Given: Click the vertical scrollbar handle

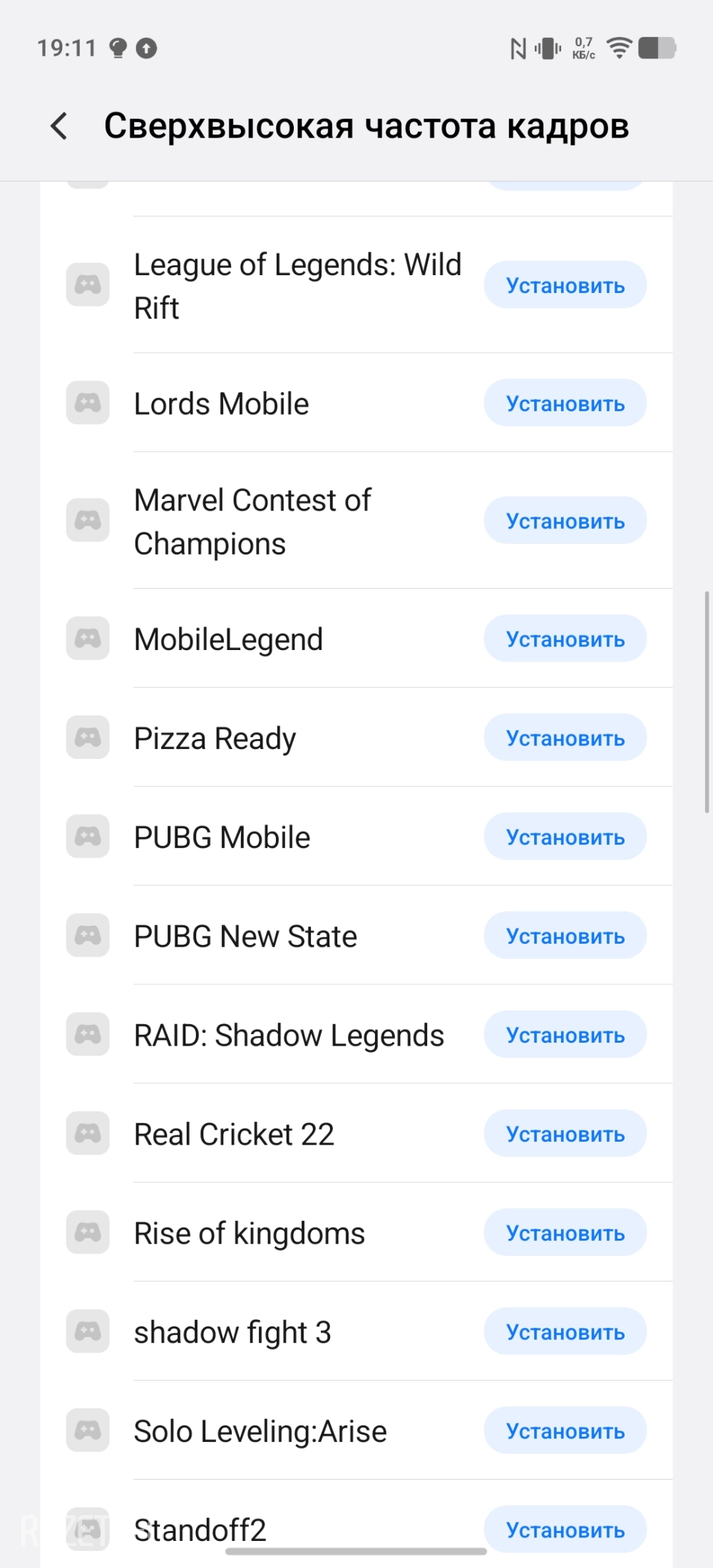Looking at the screenshot, I should pyautogui.click(x=707, y=702).
